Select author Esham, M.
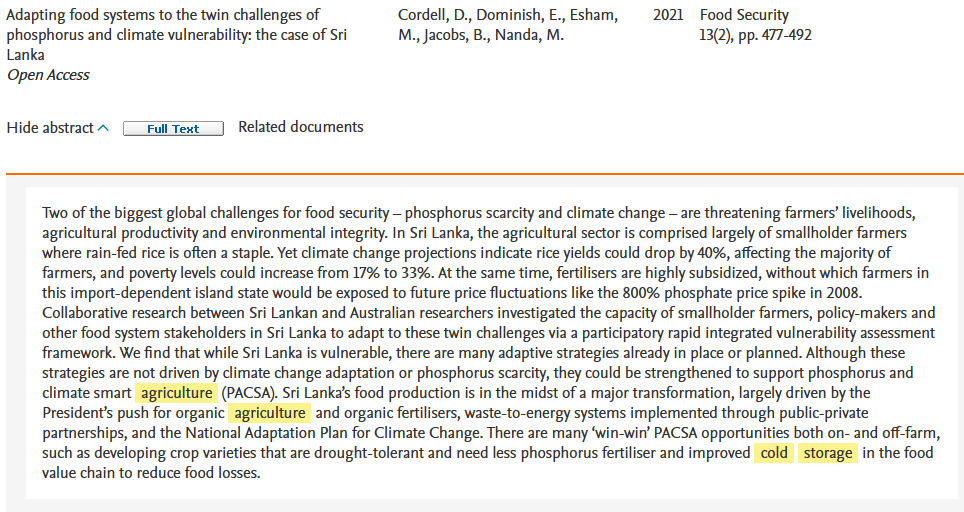This screenshot has height=512, width=964. [x=594, y=15]
